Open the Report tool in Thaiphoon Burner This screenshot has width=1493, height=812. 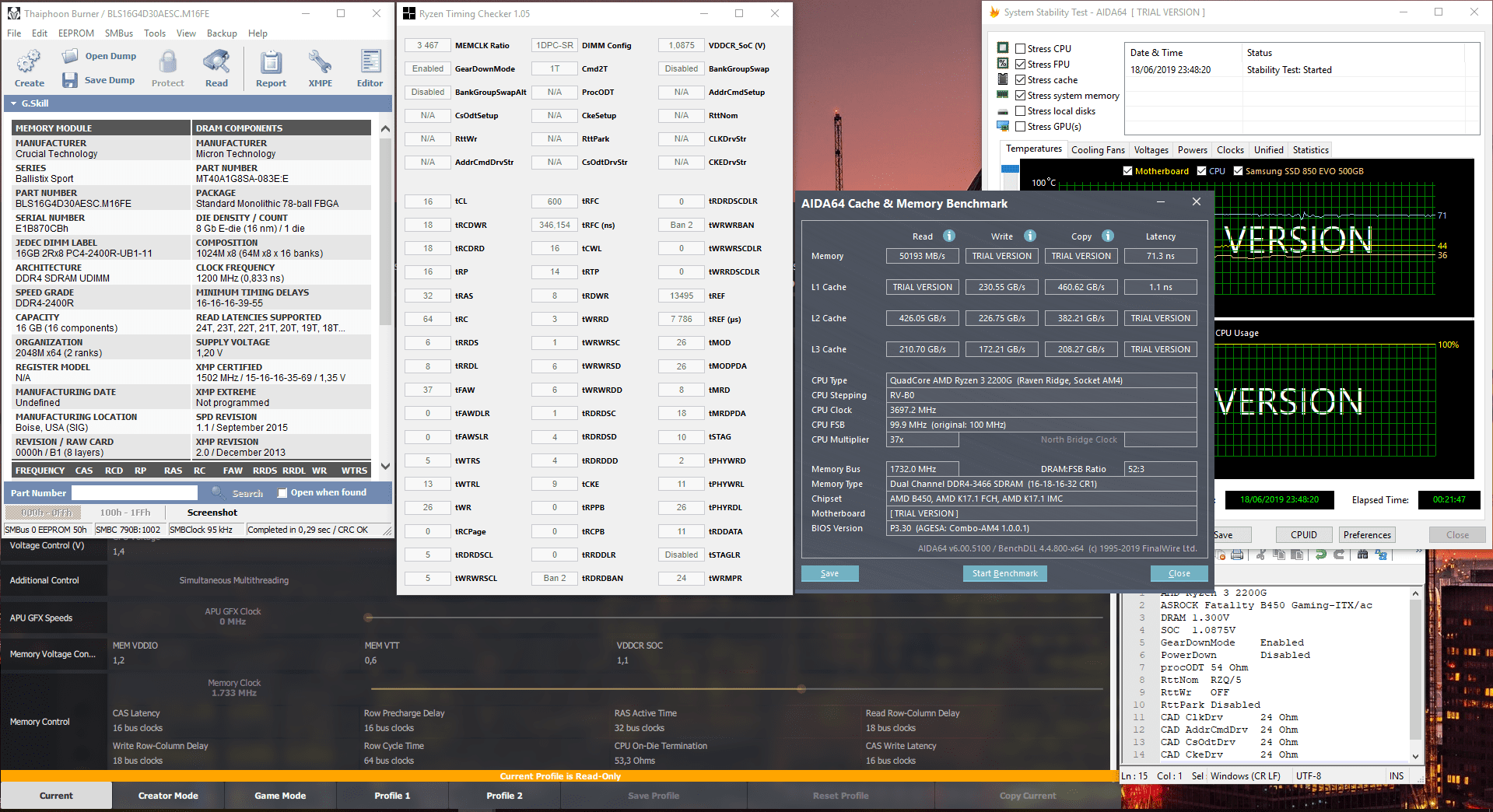tap(271, 68)
